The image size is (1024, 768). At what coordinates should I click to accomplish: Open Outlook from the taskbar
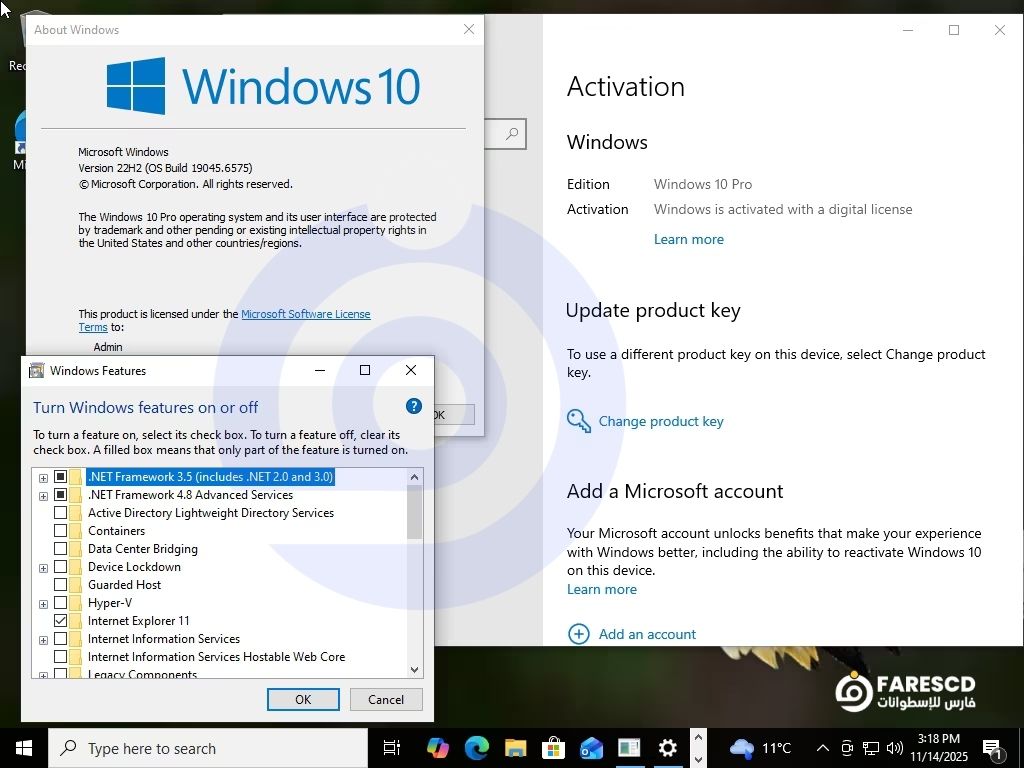[x=591, y=748]
